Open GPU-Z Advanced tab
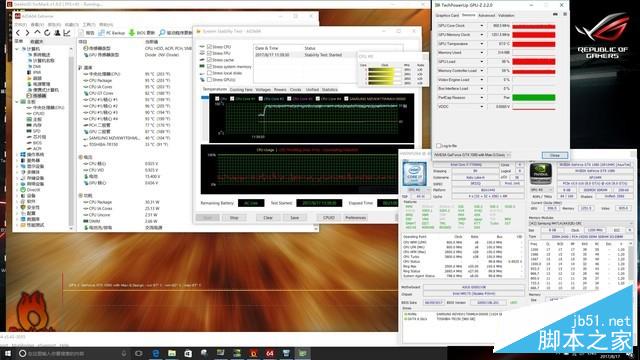 click(486, 16)
